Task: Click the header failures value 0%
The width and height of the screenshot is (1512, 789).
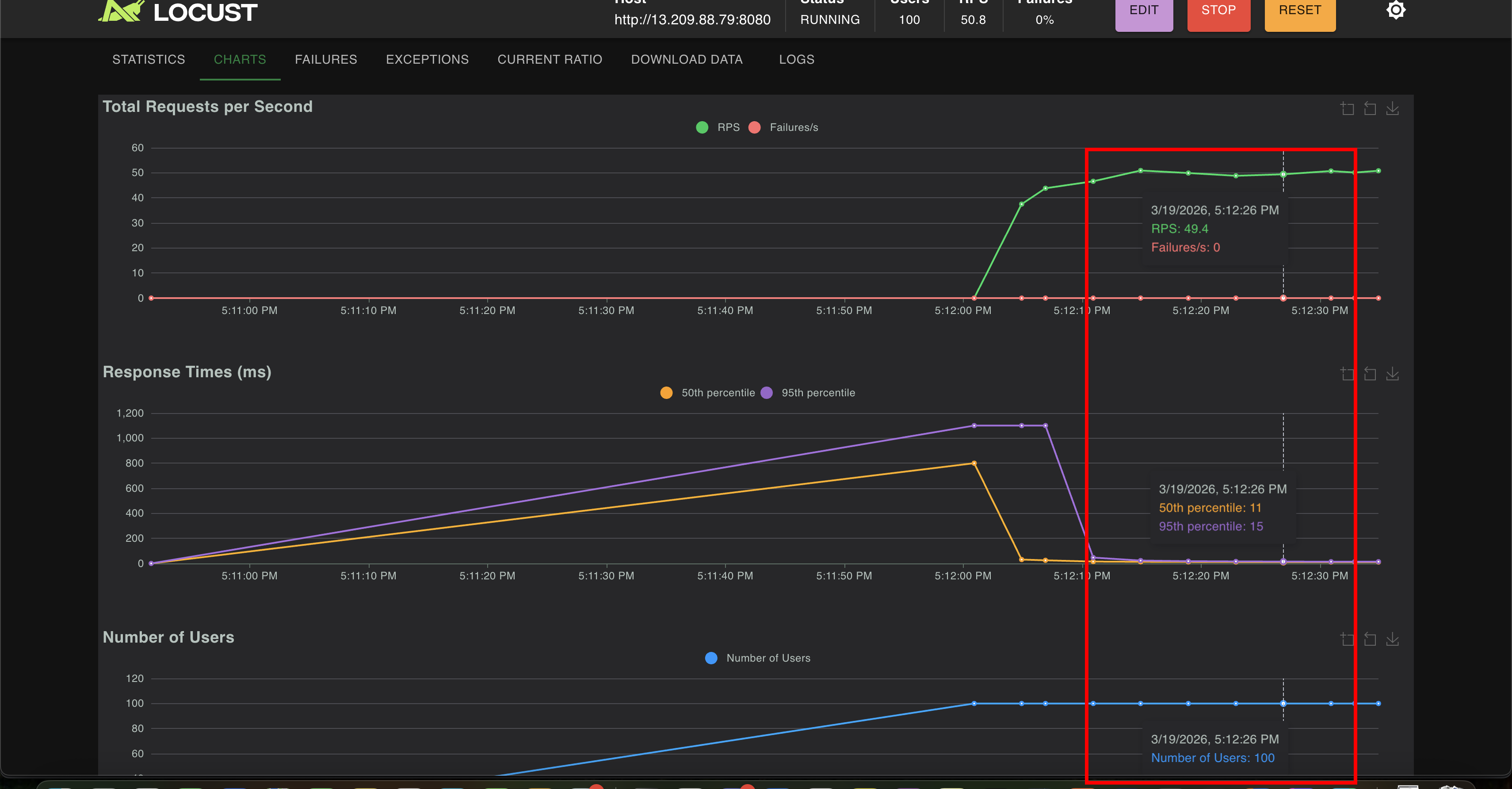Action: [x=1045, y=20]
